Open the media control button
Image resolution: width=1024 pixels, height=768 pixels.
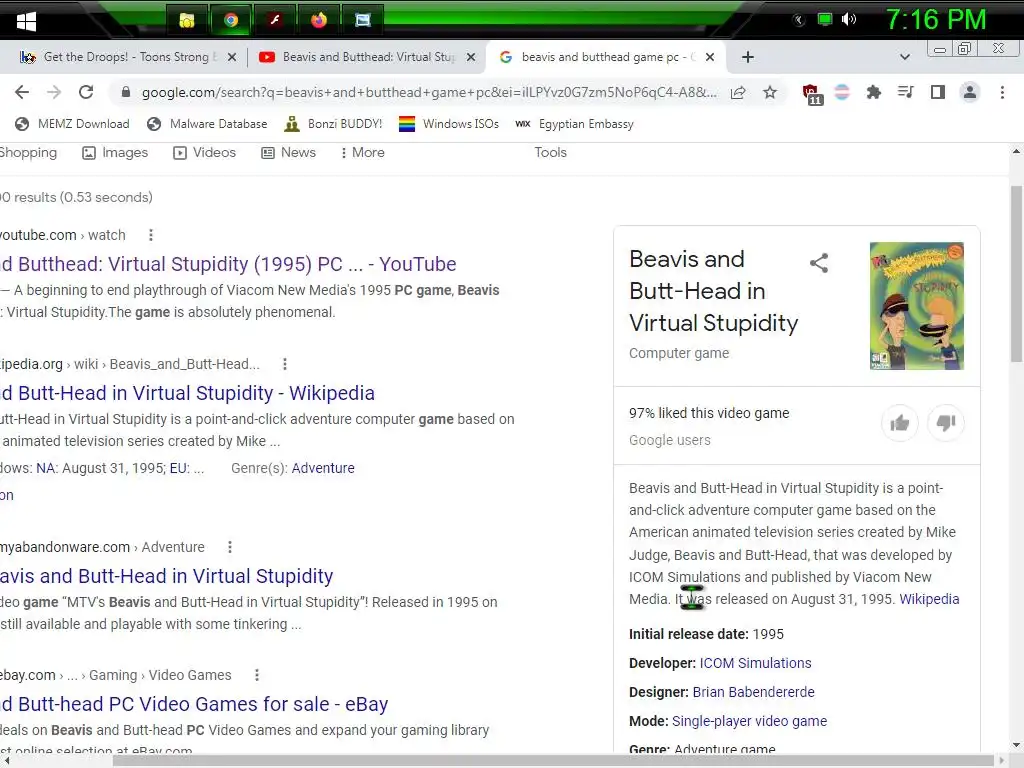point(905,92)
